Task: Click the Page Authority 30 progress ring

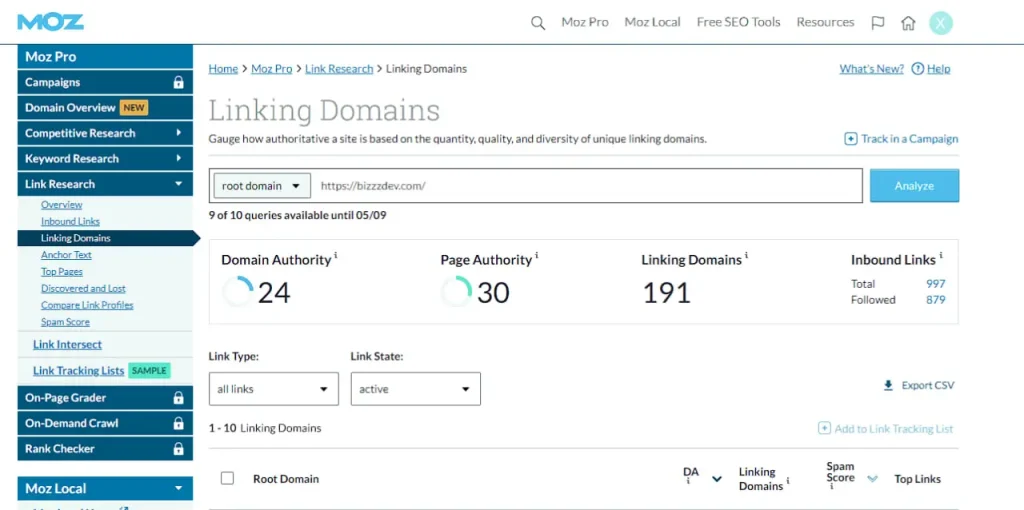Action: coord(456,291)
